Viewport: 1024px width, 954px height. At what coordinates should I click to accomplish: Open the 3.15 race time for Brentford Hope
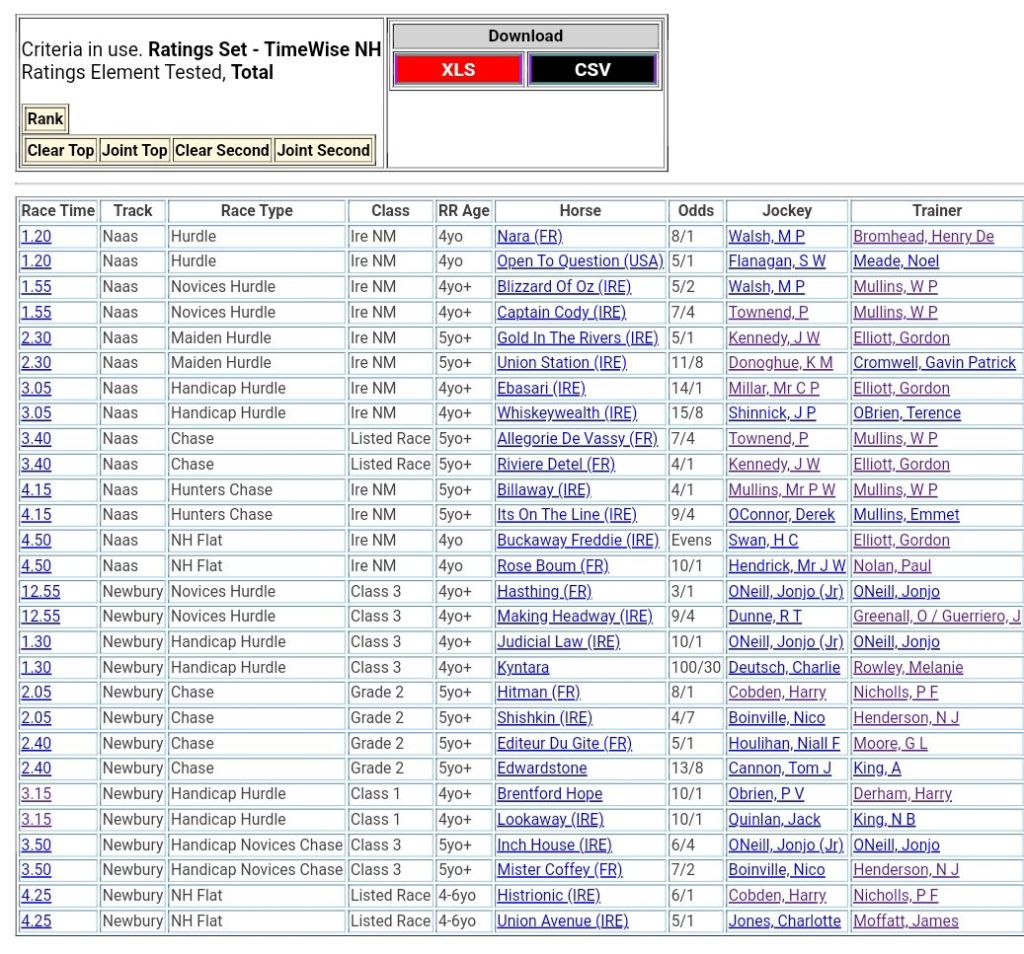click(x=36, y=793)
